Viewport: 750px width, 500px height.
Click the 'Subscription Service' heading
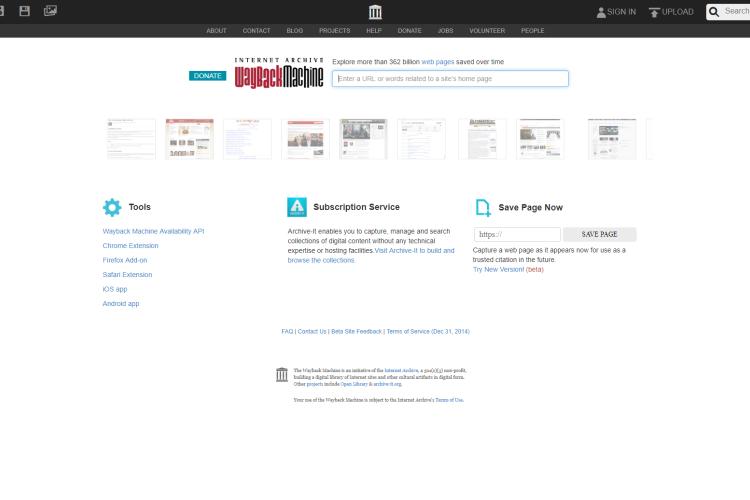tap(356, 207)
